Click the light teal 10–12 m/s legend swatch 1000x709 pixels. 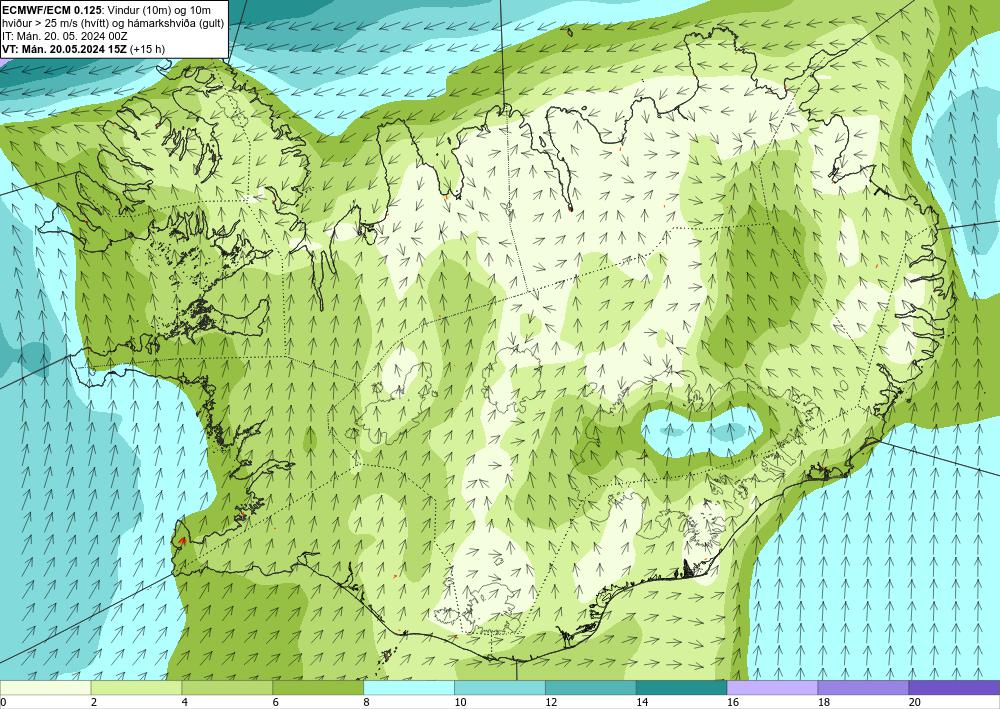click(x=499, y=687)
